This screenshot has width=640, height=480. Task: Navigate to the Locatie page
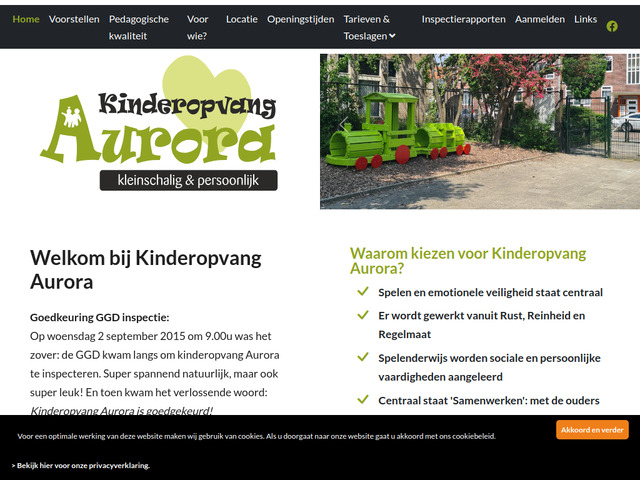(241, 19)
